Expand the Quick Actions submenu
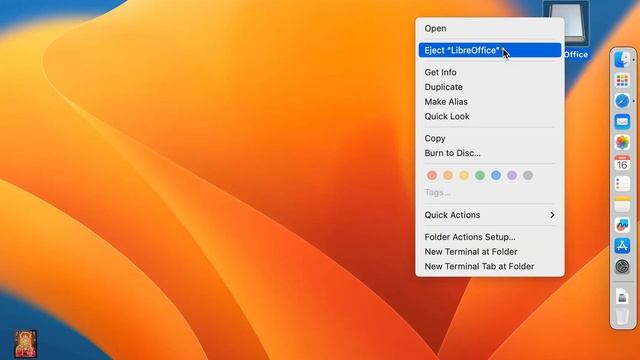This screenshot has height=360, width=640. 490,215
